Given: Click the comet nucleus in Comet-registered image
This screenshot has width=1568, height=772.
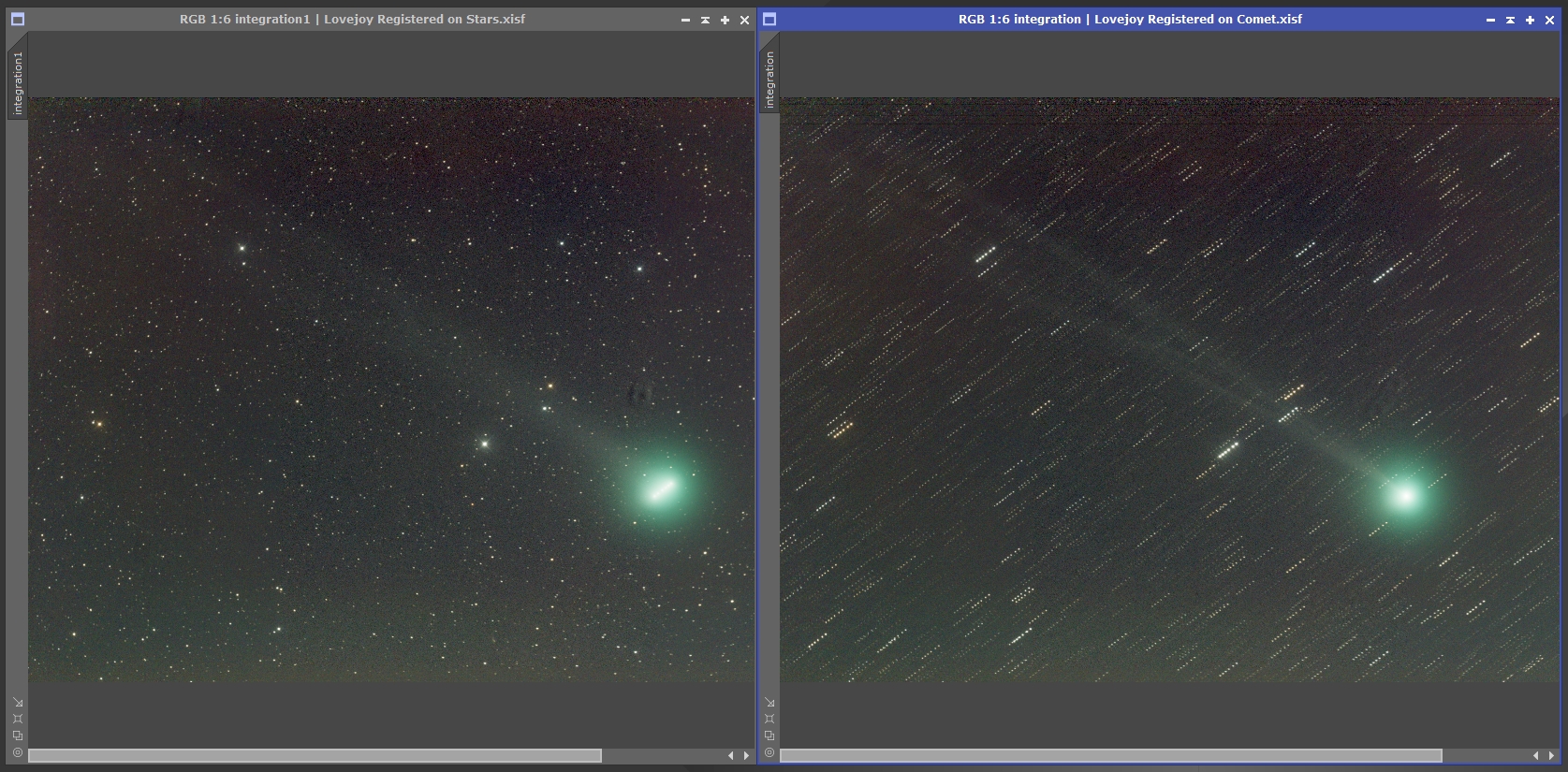Looking at the screenshot, I should 1404,496.
